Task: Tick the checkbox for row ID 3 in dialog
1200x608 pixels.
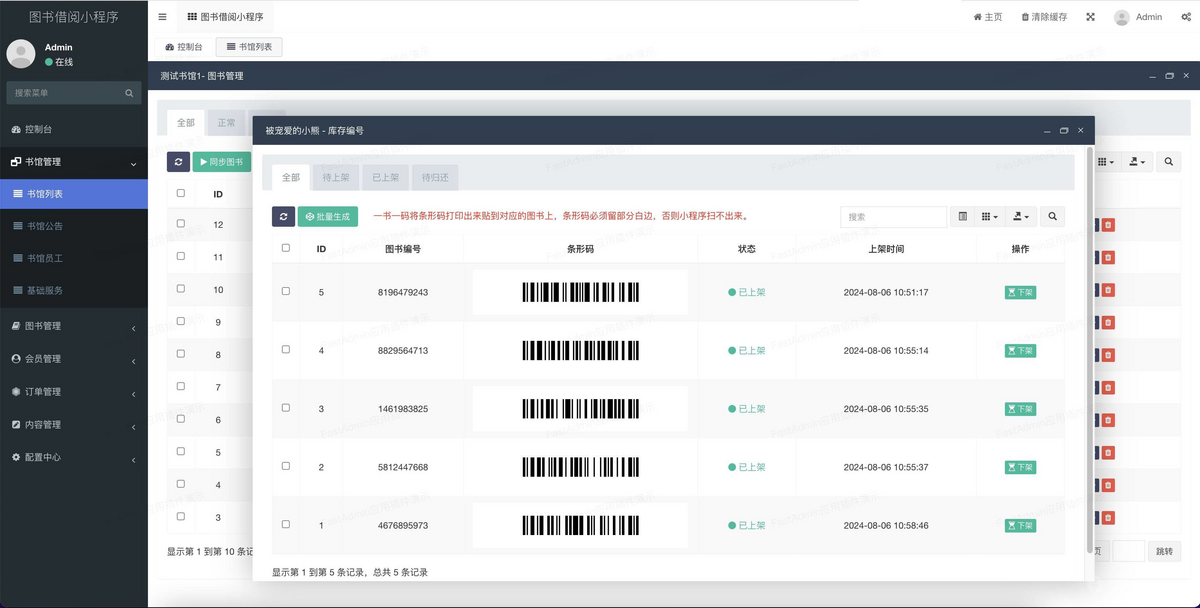Action: point(286,408)
